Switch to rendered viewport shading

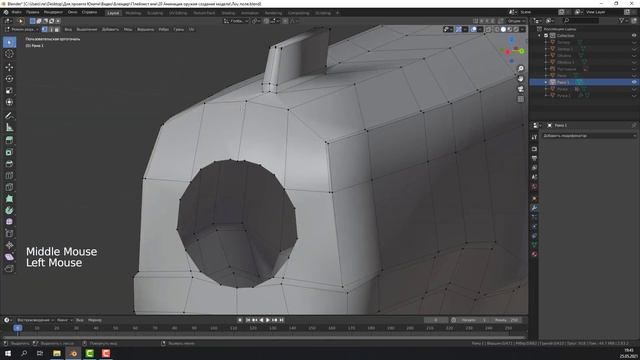click(516, 29)
